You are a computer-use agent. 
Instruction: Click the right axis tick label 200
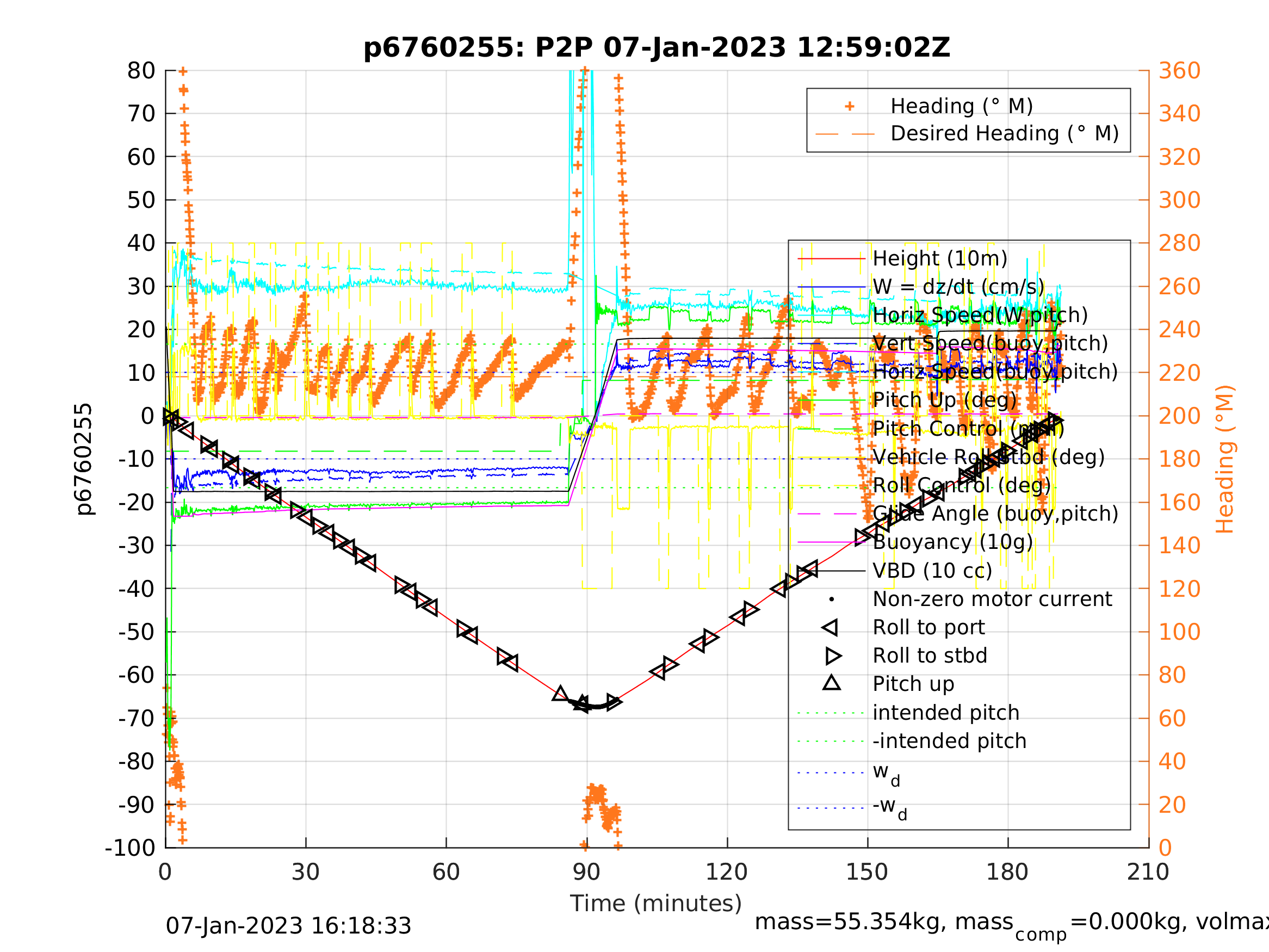point(1179,416)
